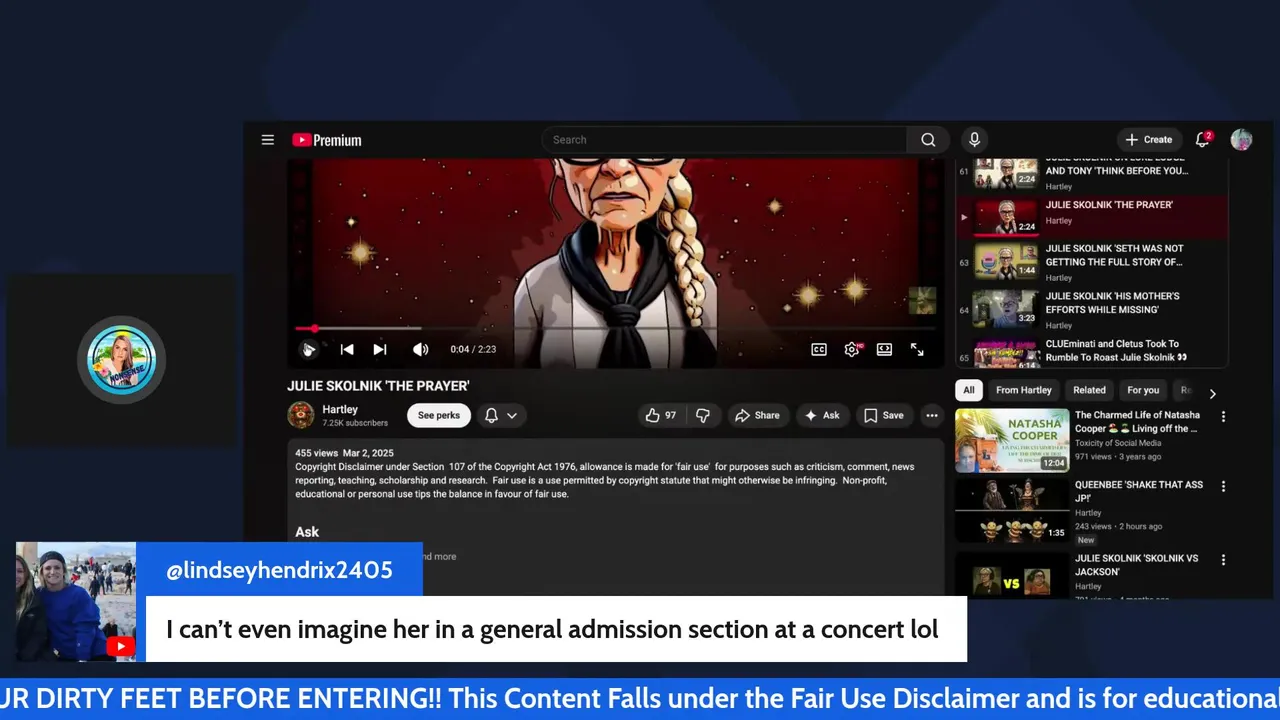1280x720 pixels.
Task: Show more filter chips with right chevron
Action: point(1212,393)
